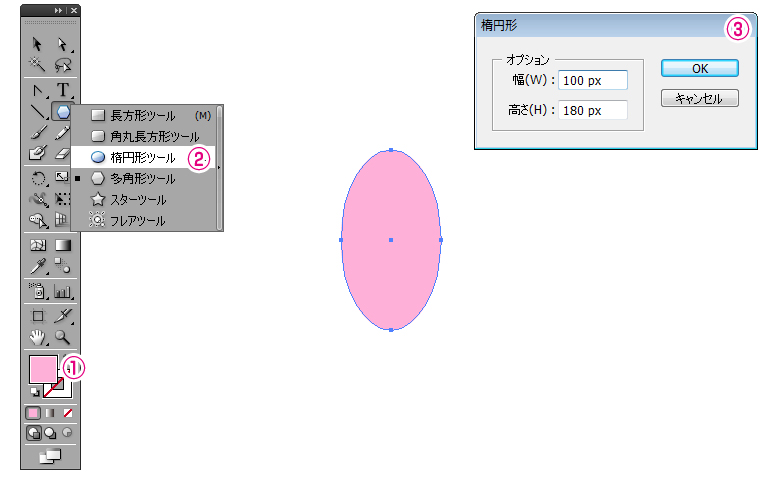Select the Scale tool
This screenshot has height=480, width=780.
(62, 178)
